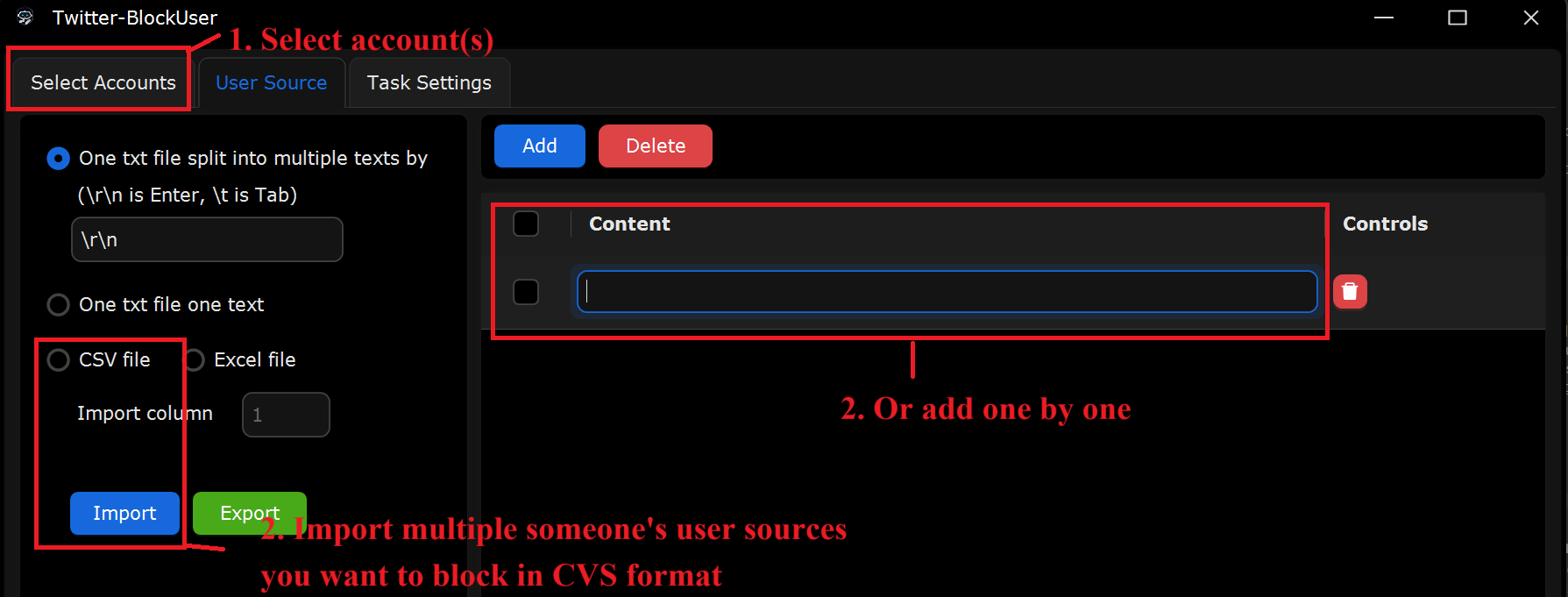The height and width of the screenshot is (597, 1568).
Task: Check the checkbox of the first content row
Action: click(526, 292)
